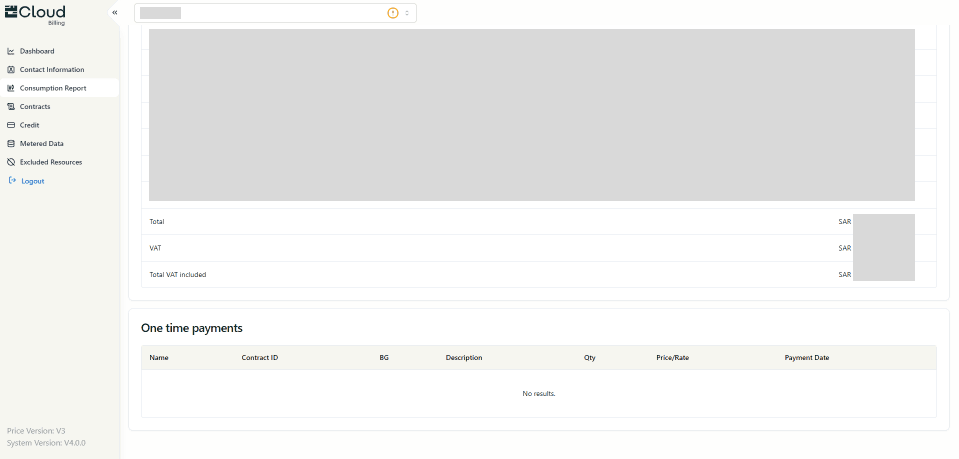959x459 pixels.
Task: Open the Contracts menu item
Action: tap(35, 107)
